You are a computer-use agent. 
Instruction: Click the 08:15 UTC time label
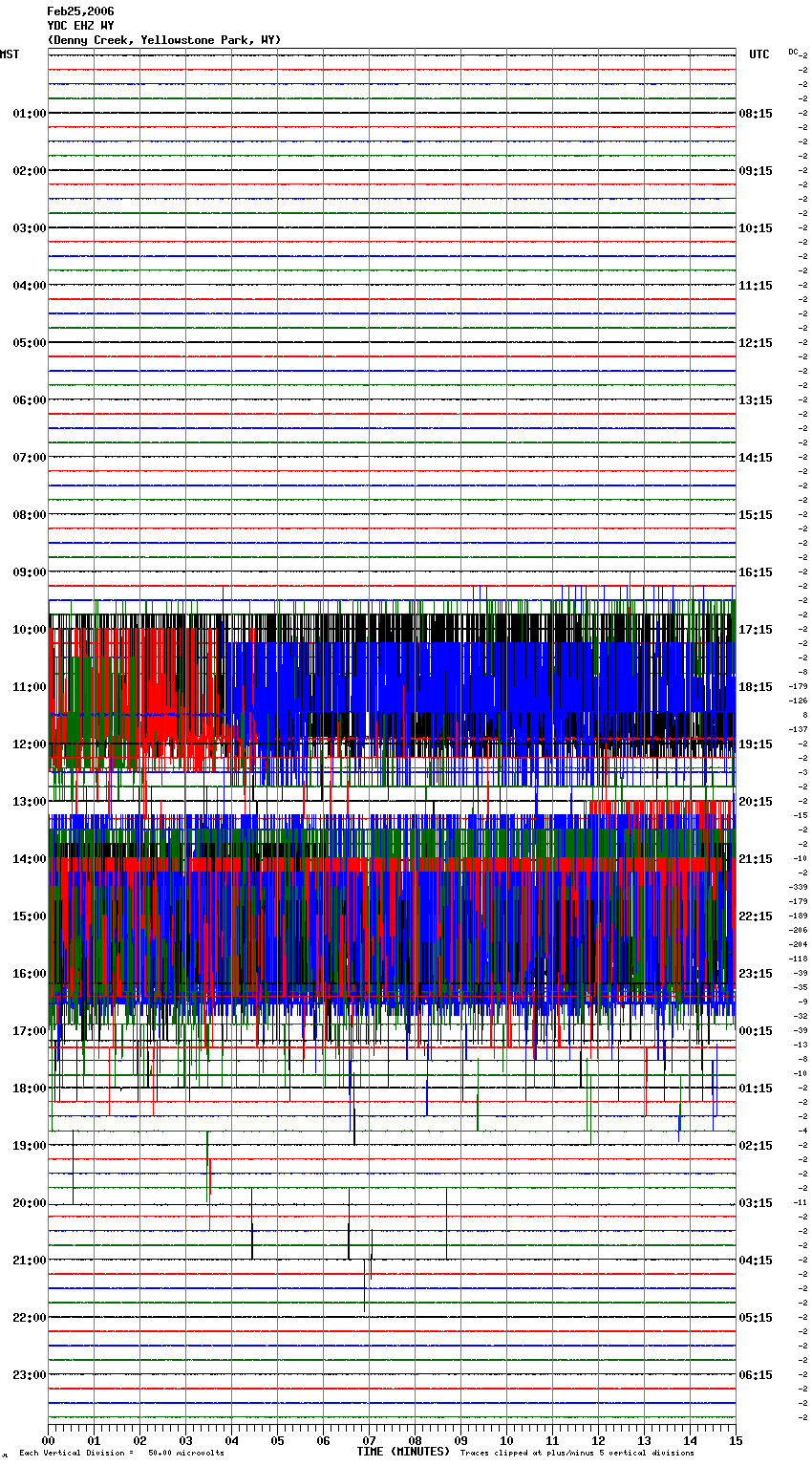tap(756, 114)
